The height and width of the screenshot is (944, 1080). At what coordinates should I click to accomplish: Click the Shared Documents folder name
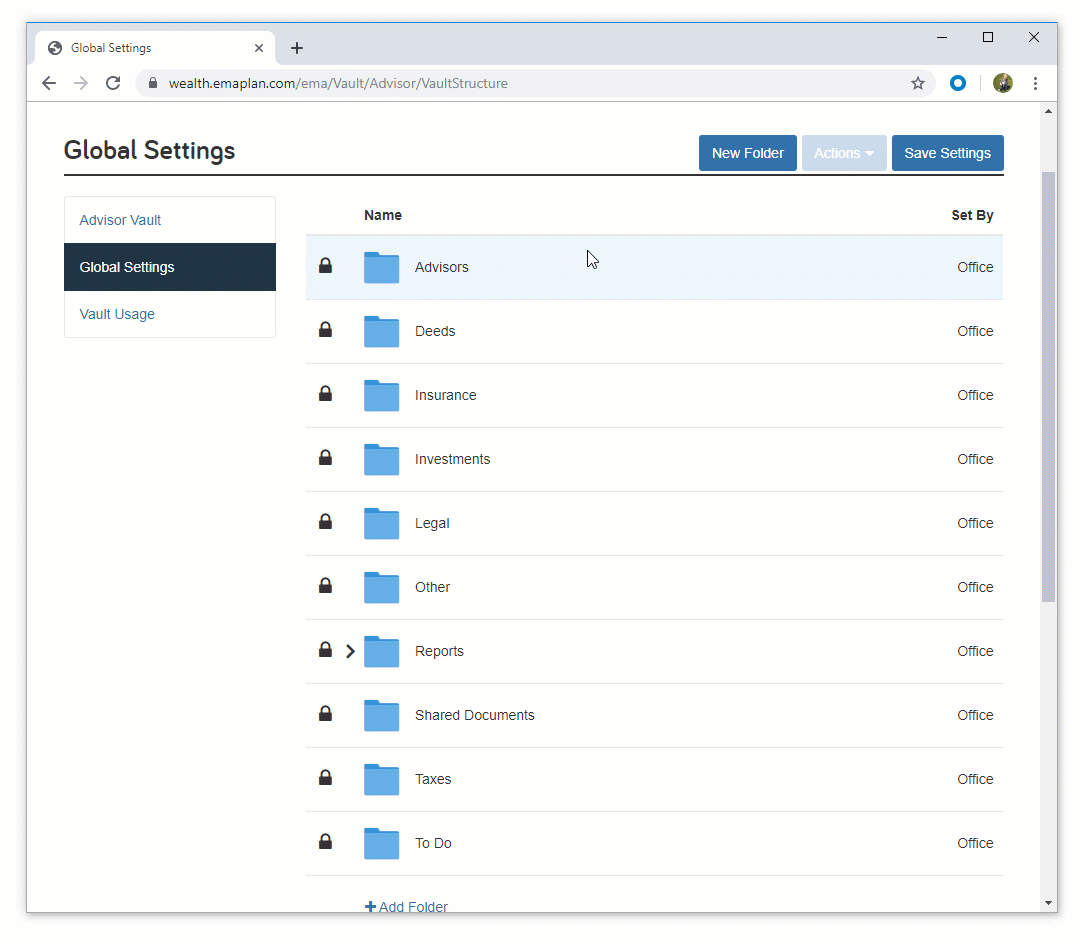[475, 715]
